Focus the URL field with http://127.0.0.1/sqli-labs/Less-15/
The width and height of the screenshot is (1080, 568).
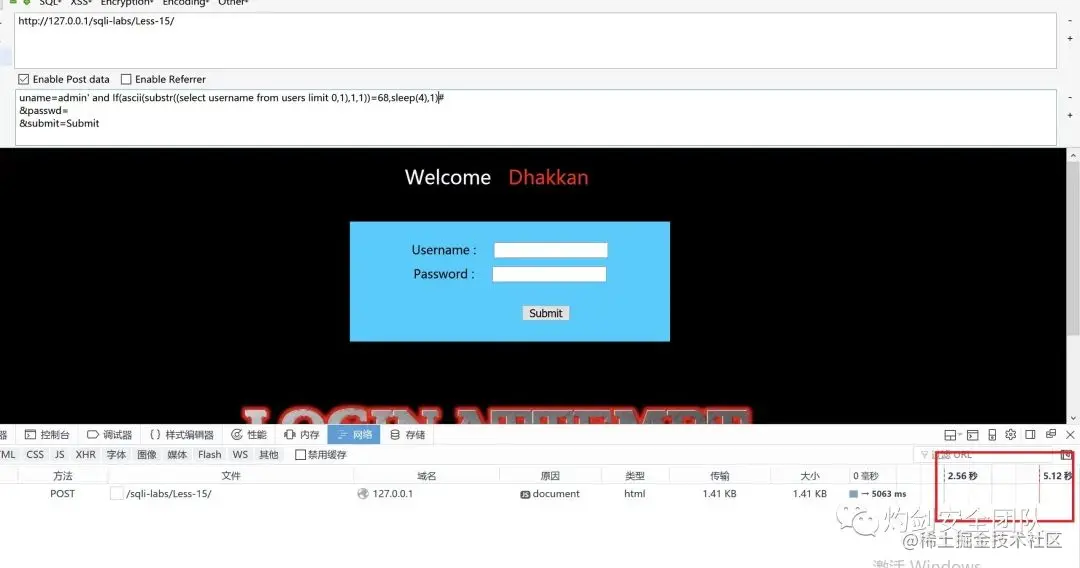click(535, 40)
